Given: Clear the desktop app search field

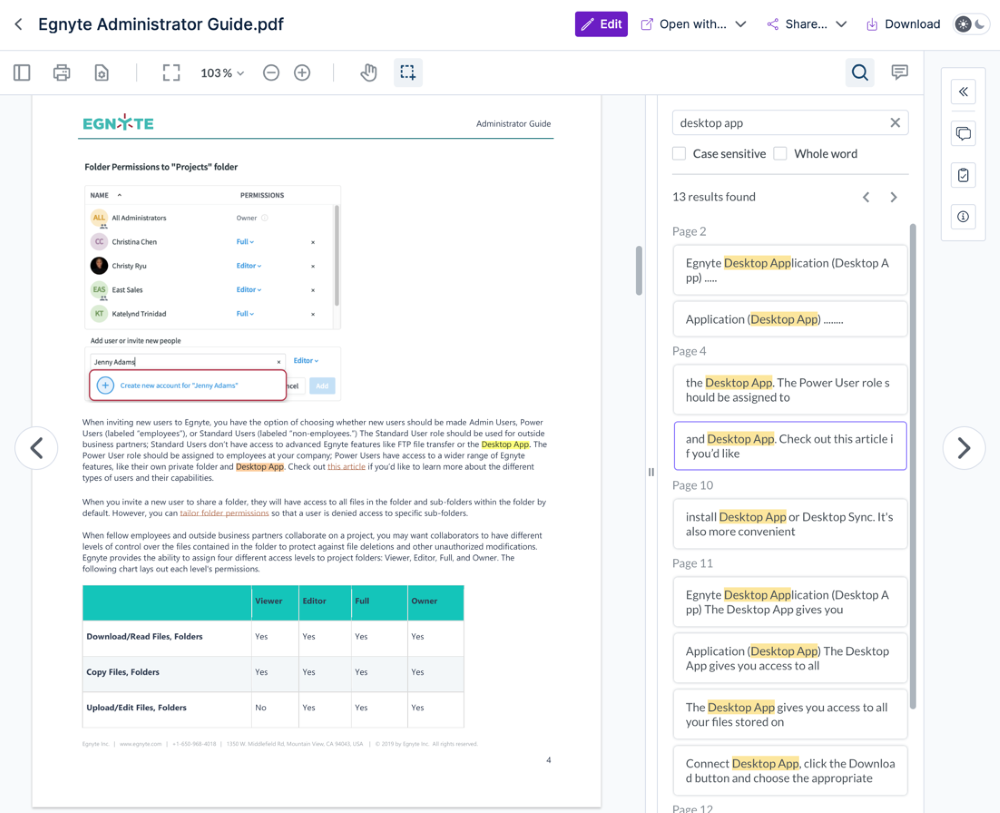Looking at the screenshot, I should pyautogui.click(x=895, y=122).
